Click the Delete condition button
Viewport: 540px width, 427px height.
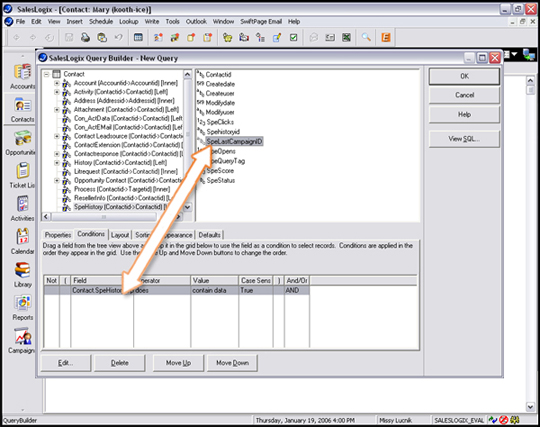click(120, 363)
